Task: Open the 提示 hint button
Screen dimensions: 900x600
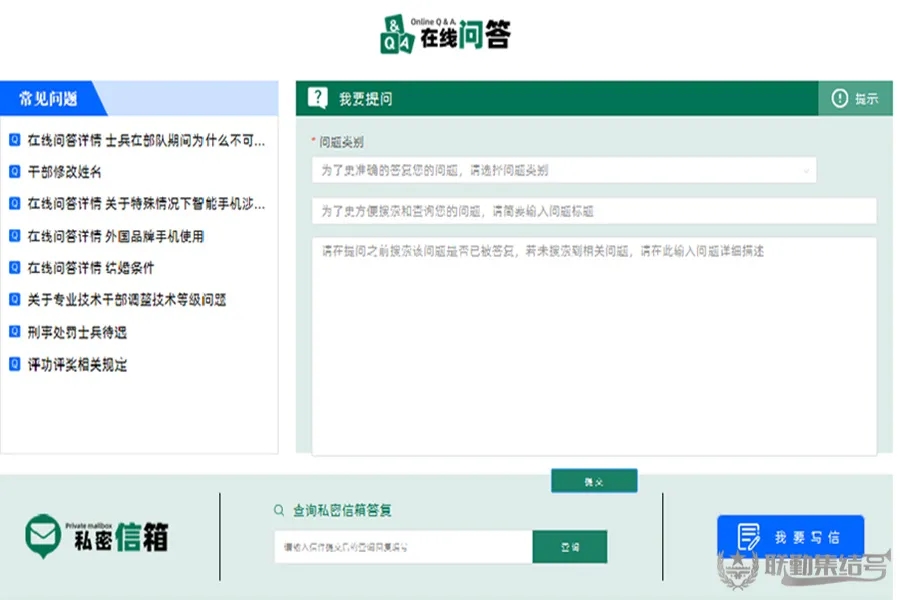Action: point(856,98)
